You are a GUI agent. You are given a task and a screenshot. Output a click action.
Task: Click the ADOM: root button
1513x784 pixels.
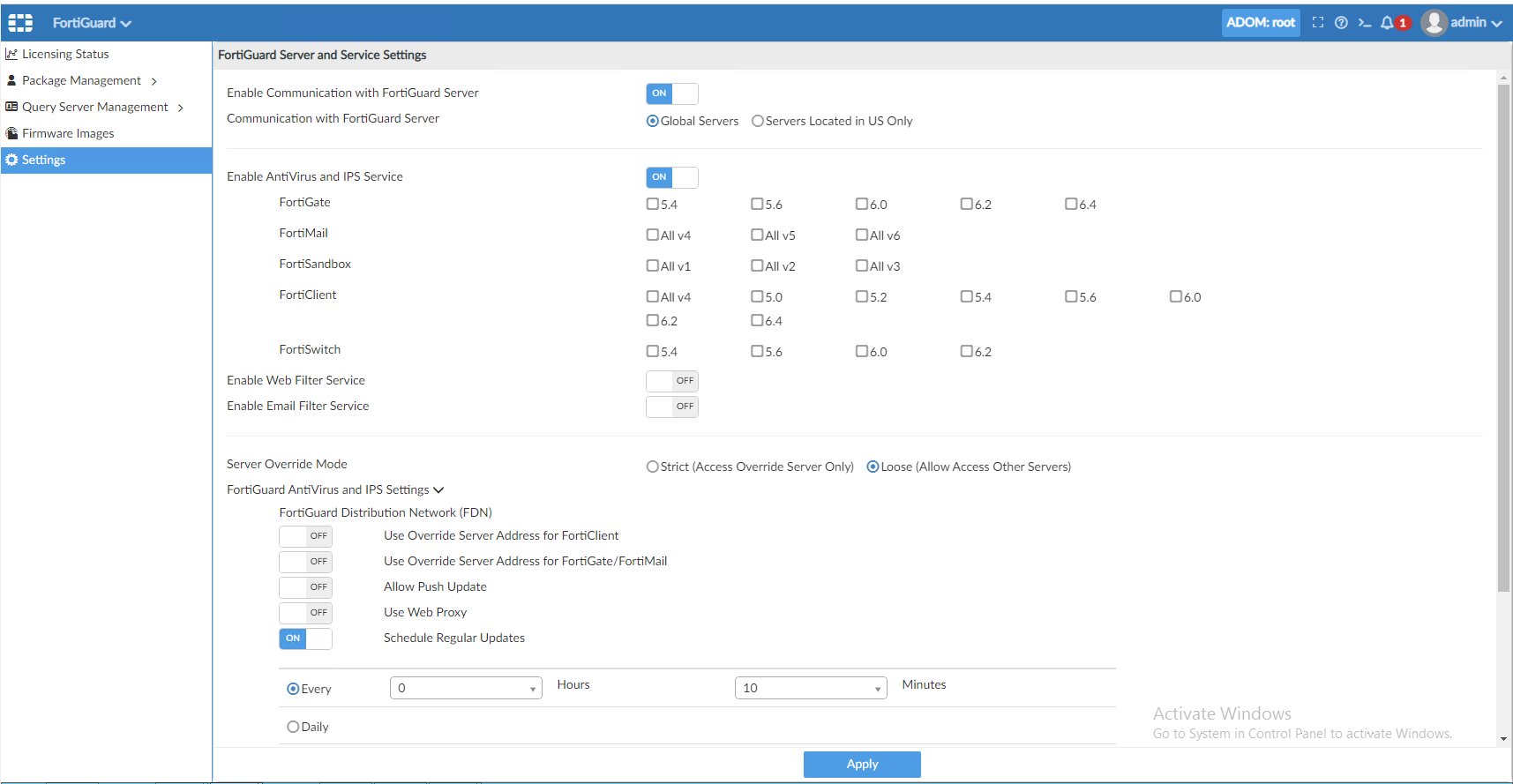1261,23
